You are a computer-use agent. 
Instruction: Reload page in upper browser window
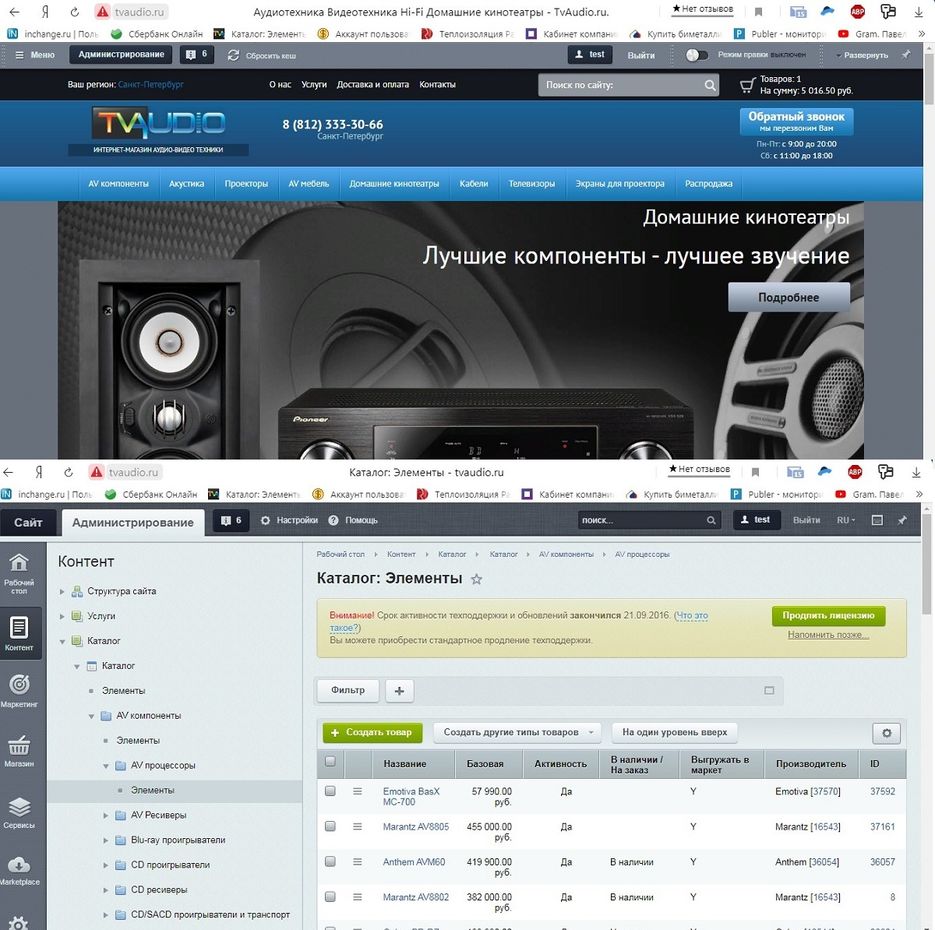click(75, 11)
